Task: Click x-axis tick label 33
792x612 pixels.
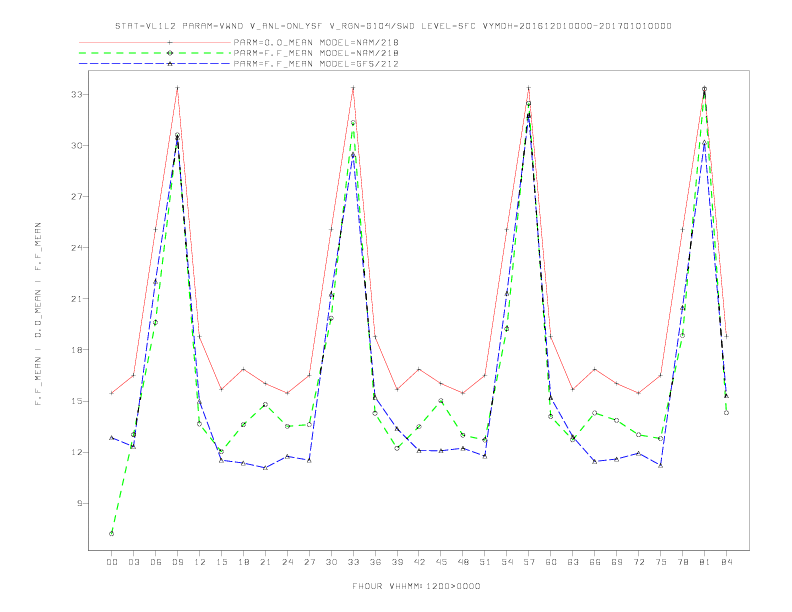Action: pyautogui.click(x=353, y=562)
